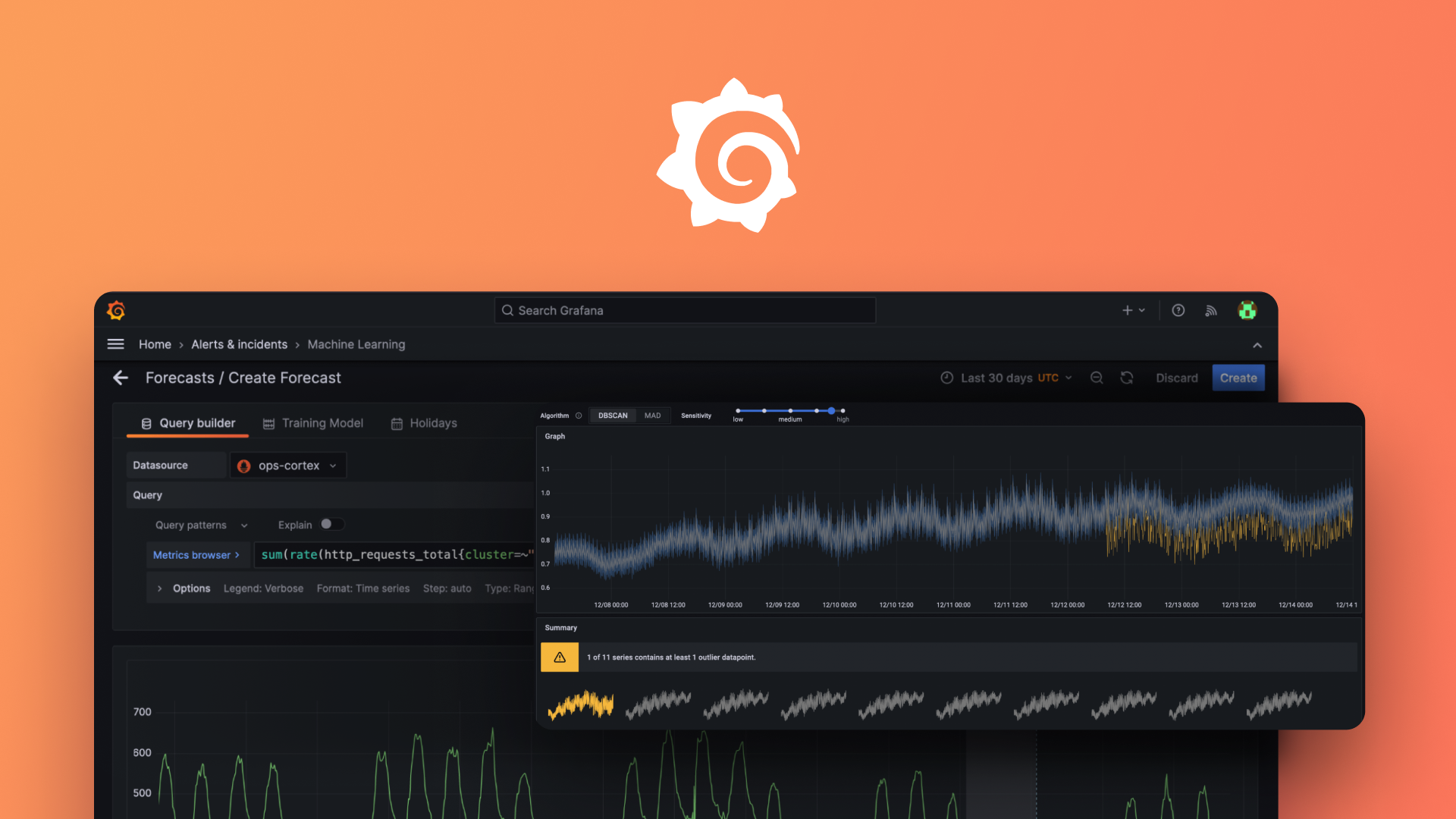Toggle the Explain switch on Query
Screen dimensions: 1456x819
click(x=328, y=524)
